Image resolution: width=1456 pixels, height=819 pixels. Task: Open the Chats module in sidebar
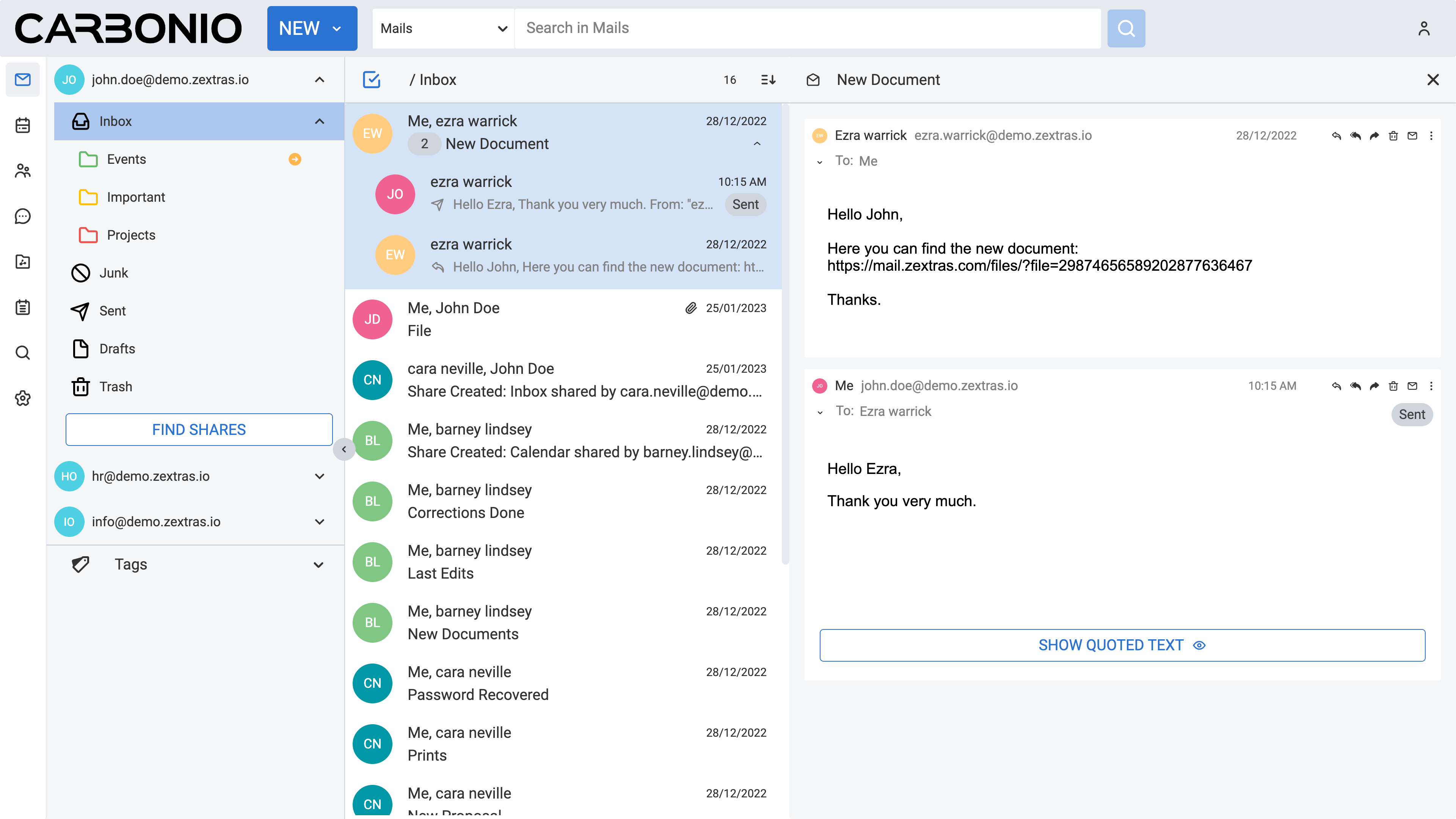23,216
